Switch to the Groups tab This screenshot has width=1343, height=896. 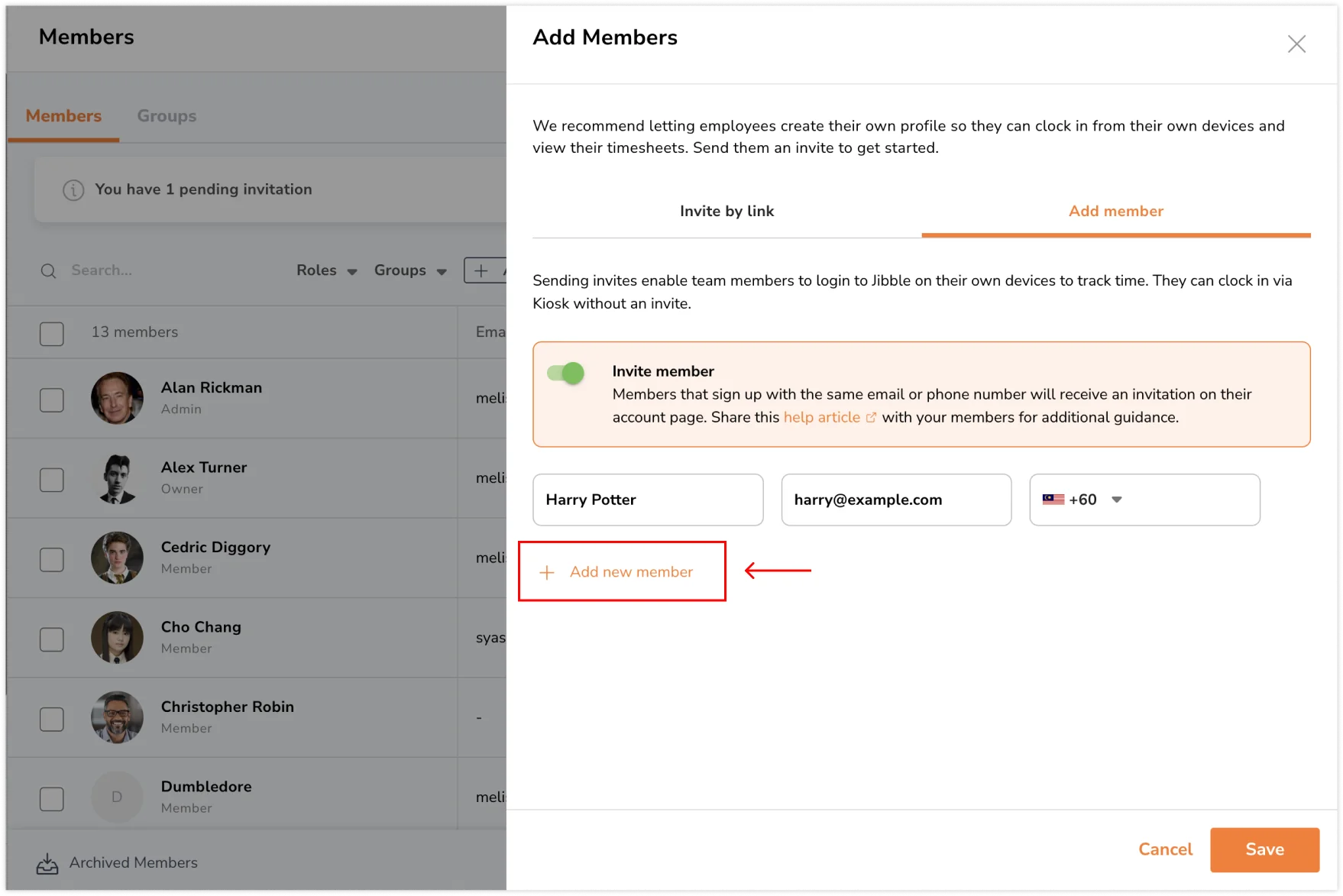coord(167,116)
